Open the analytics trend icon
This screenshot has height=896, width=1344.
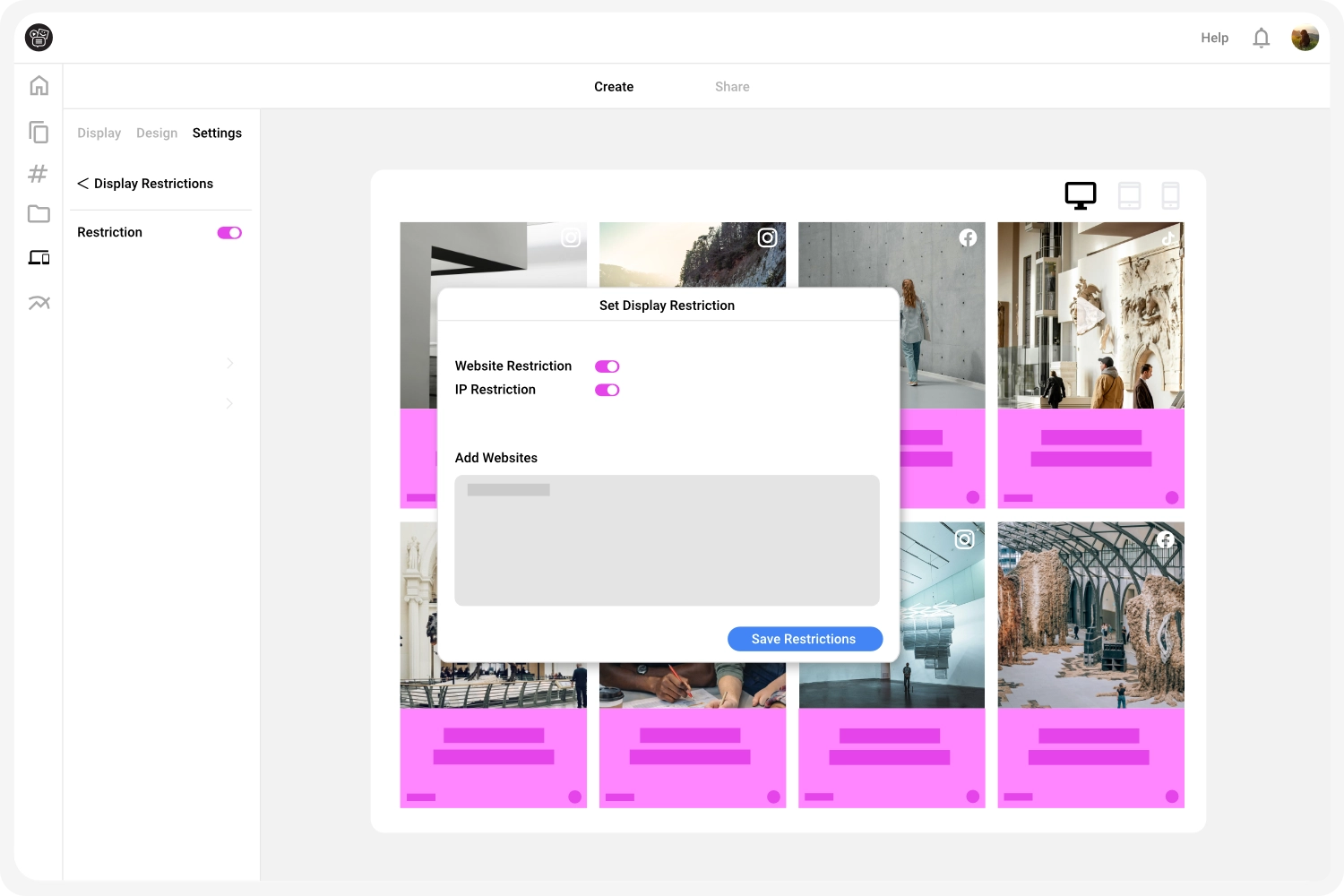click(x=39, y=303)
